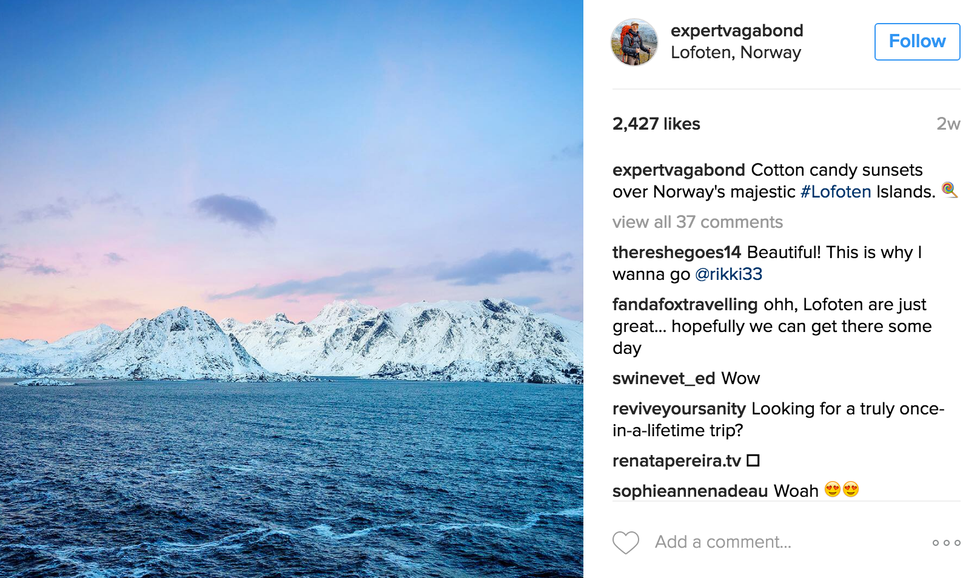Screen dimensions: 980x578
Task: Visit swinevet_ed profile
Action: click(661, 378)
